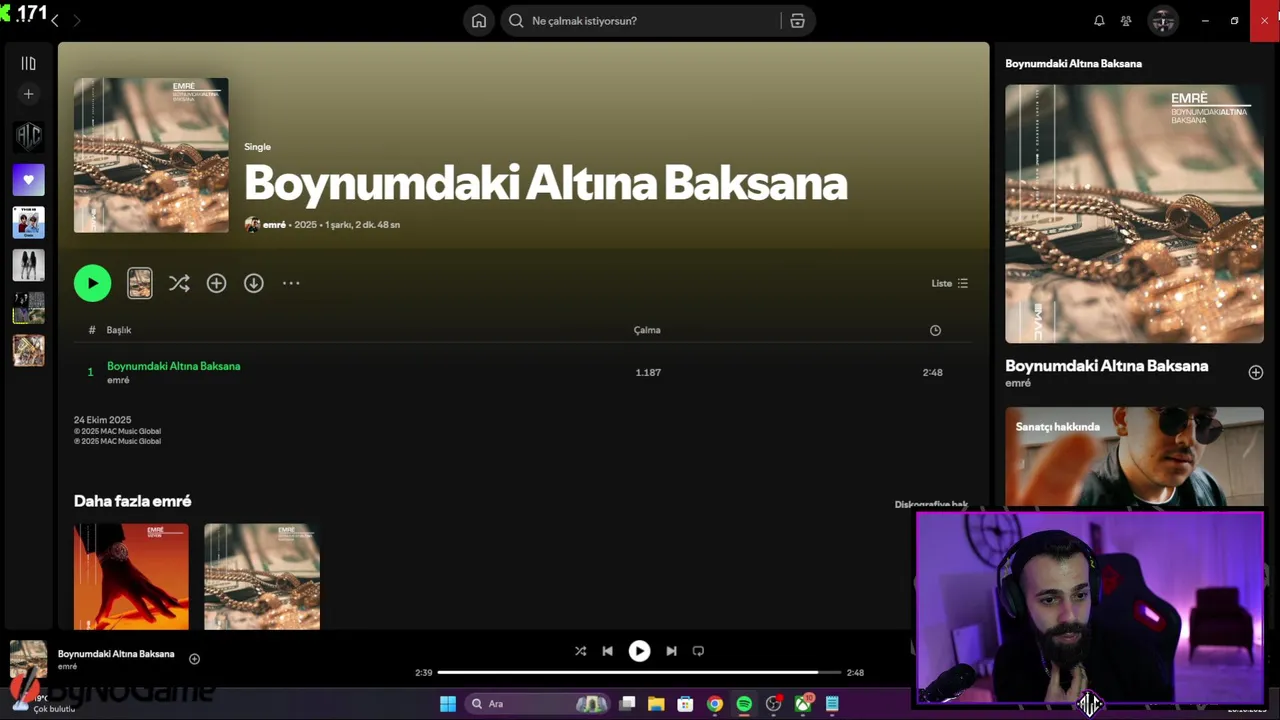
Task: Open Microsoft Store from taskbar
Action: click(x=685, y=704)
